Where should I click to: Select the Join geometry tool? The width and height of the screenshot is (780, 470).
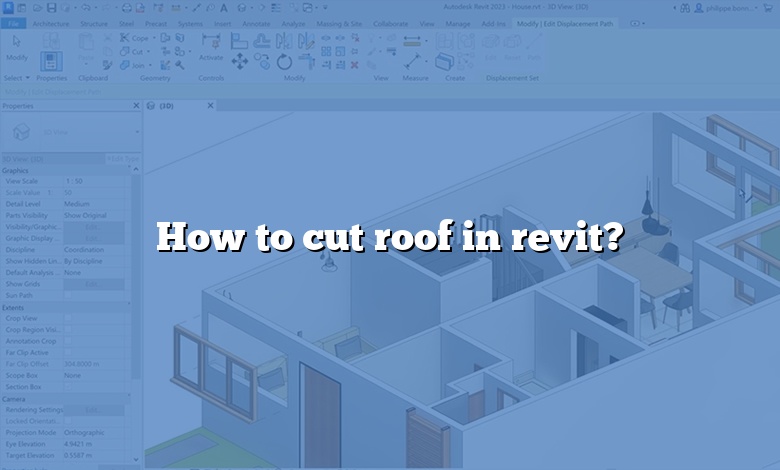point(133,65)
